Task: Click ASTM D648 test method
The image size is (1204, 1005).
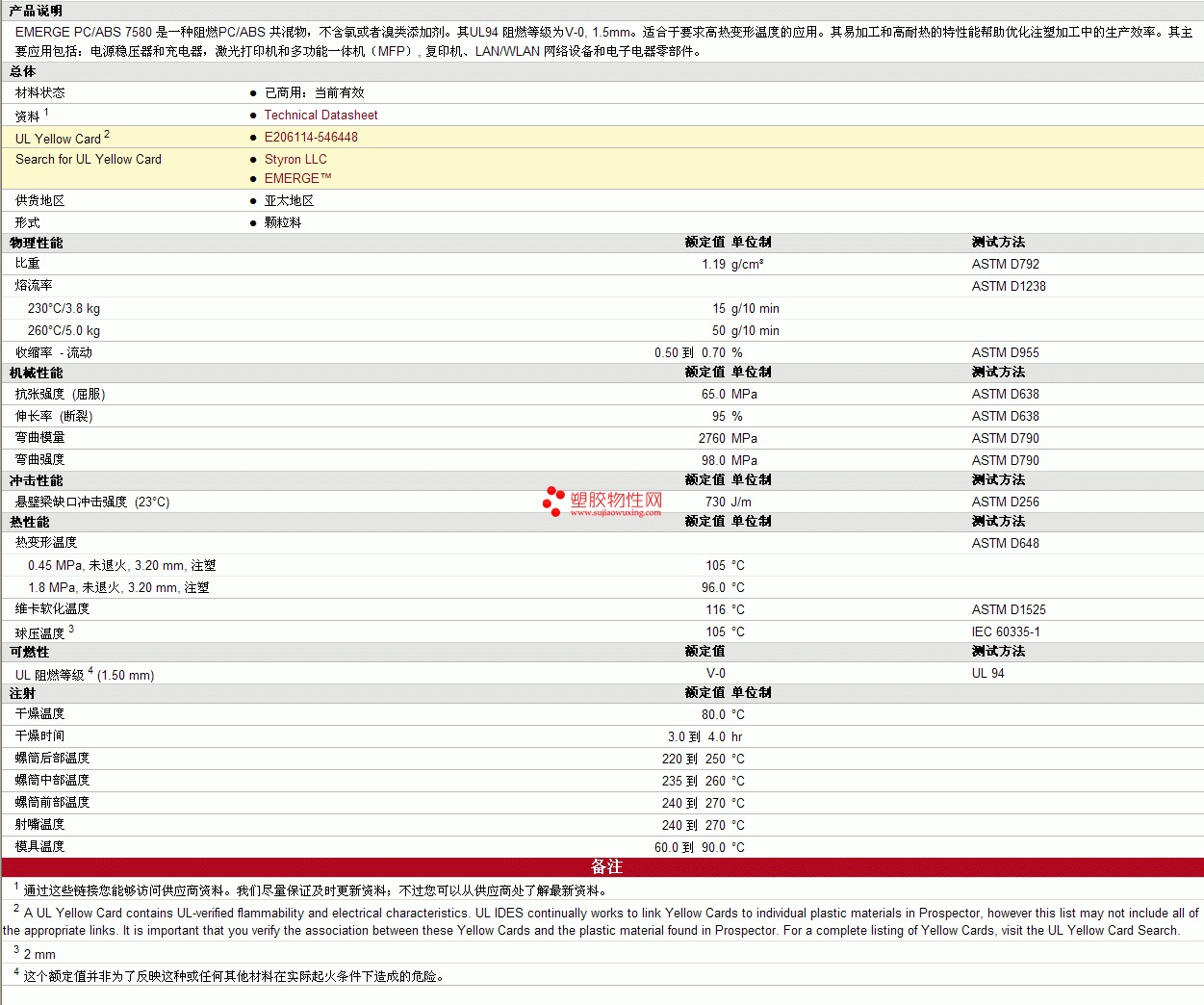Action: click(1005, 543)
